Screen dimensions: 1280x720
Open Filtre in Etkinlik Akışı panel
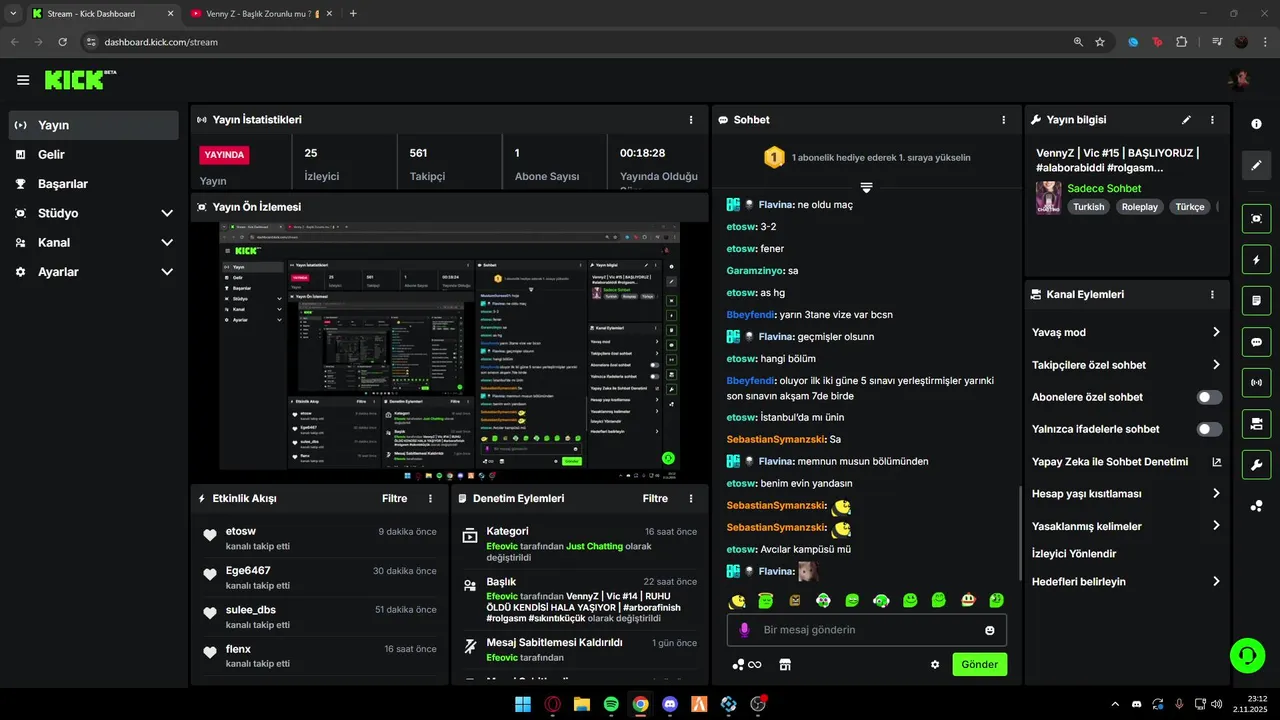point(395,498)
